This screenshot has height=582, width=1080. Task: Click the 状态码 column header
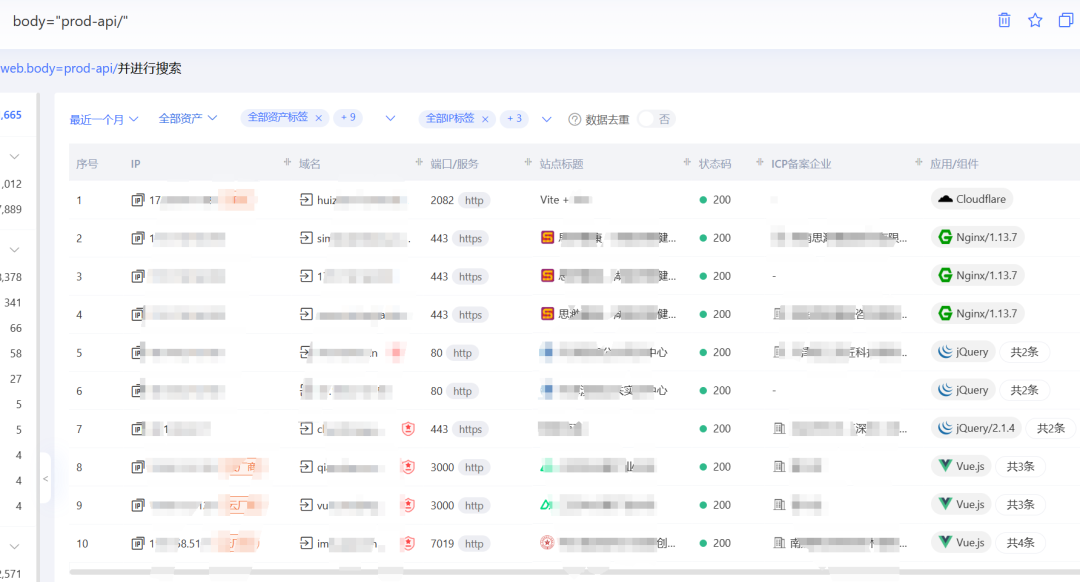[x=715, y=164]
